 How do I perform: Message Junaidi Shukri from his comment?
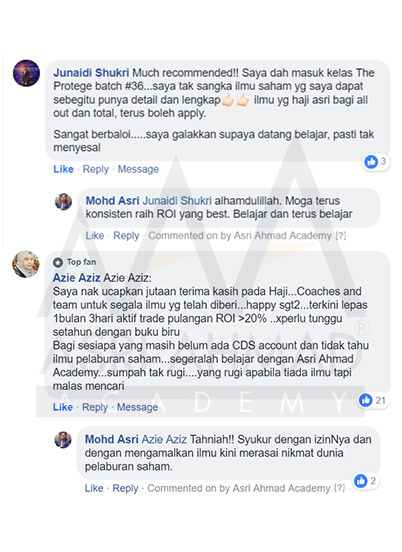click(138, 169)
